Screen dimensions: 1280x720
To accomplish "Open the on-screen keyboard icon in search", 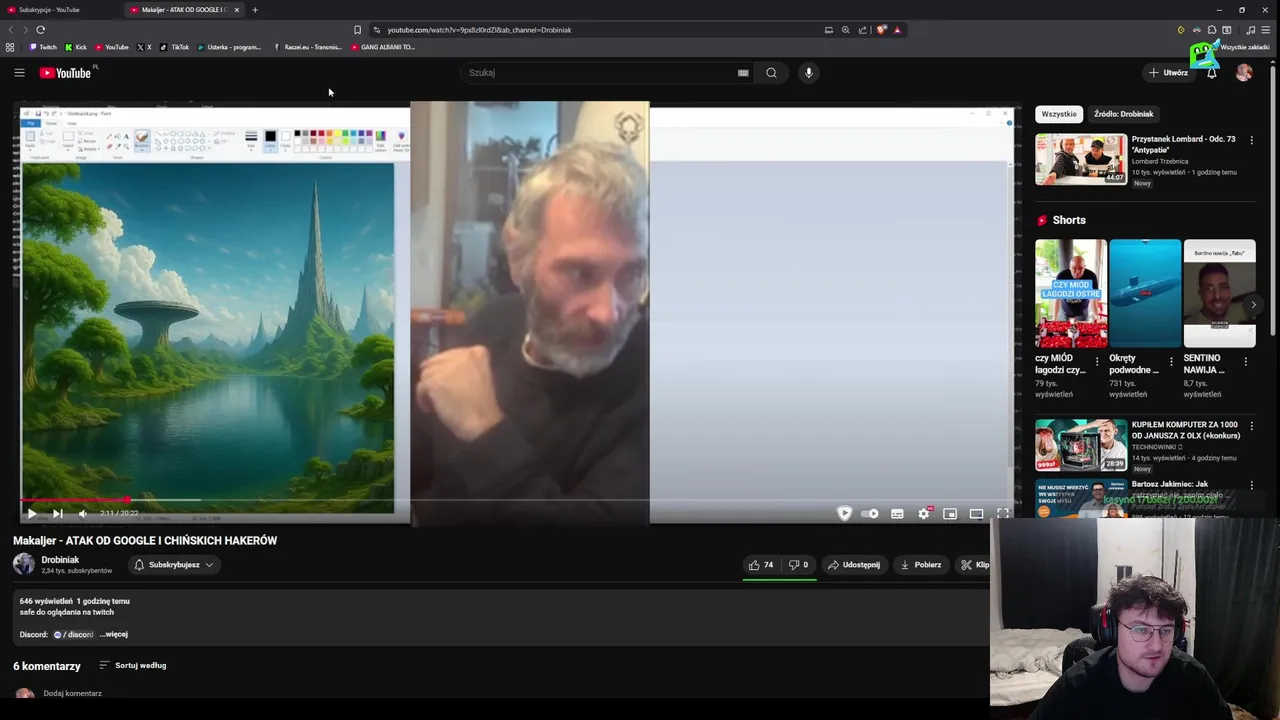I will (x=743, y=72).
